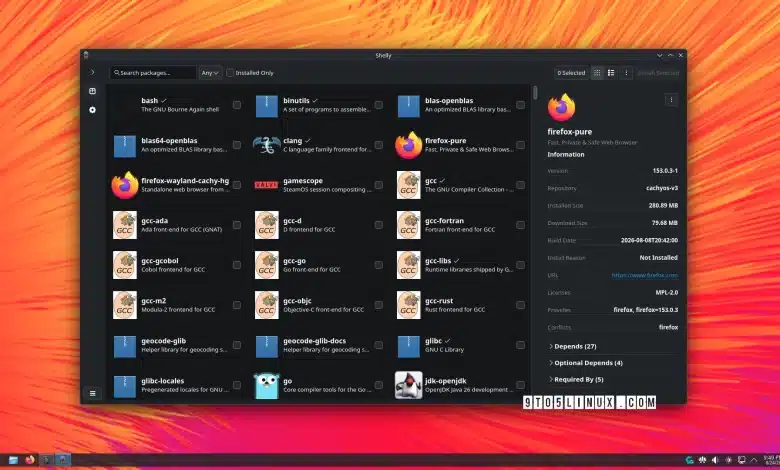The width and height of the screenshot is (780, 470).
Task: Open the www.firefox.com URL link
Action: [x=645, y=275]
